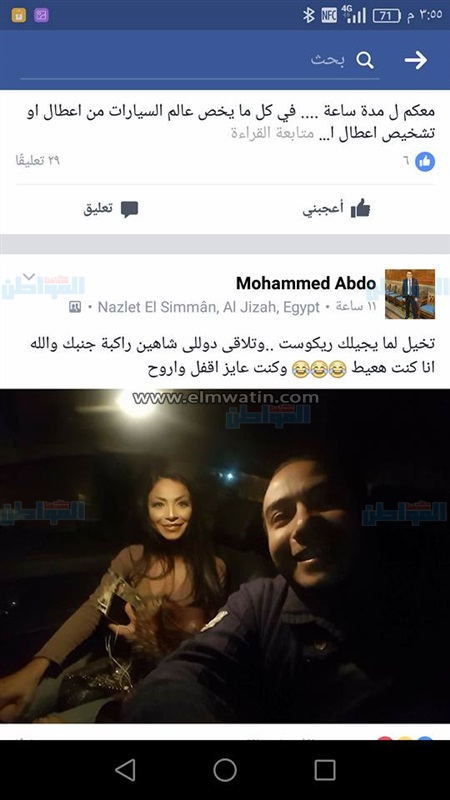Tap the yellow notification icon in status bar
The width and height of the screenshot is (450, 800).
point(18,15)
